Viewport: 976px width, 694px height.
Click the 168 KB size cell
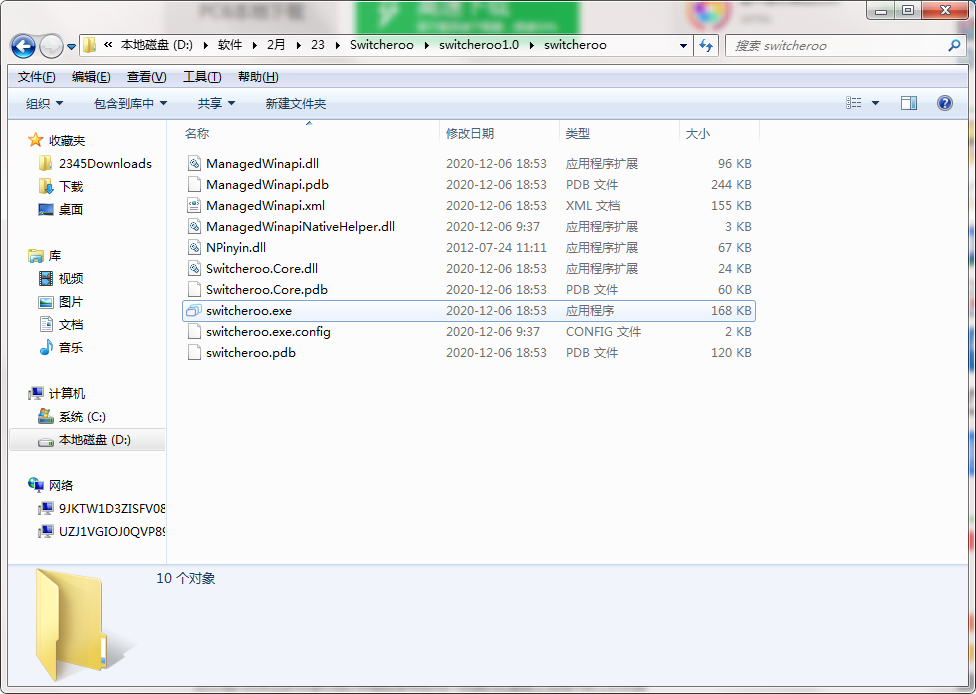coord(731,311)
